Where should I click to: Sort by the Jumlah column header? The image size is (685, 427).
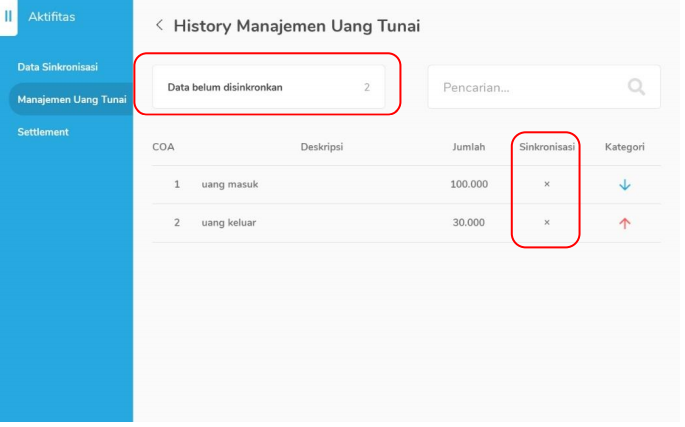tap(468, 147)
